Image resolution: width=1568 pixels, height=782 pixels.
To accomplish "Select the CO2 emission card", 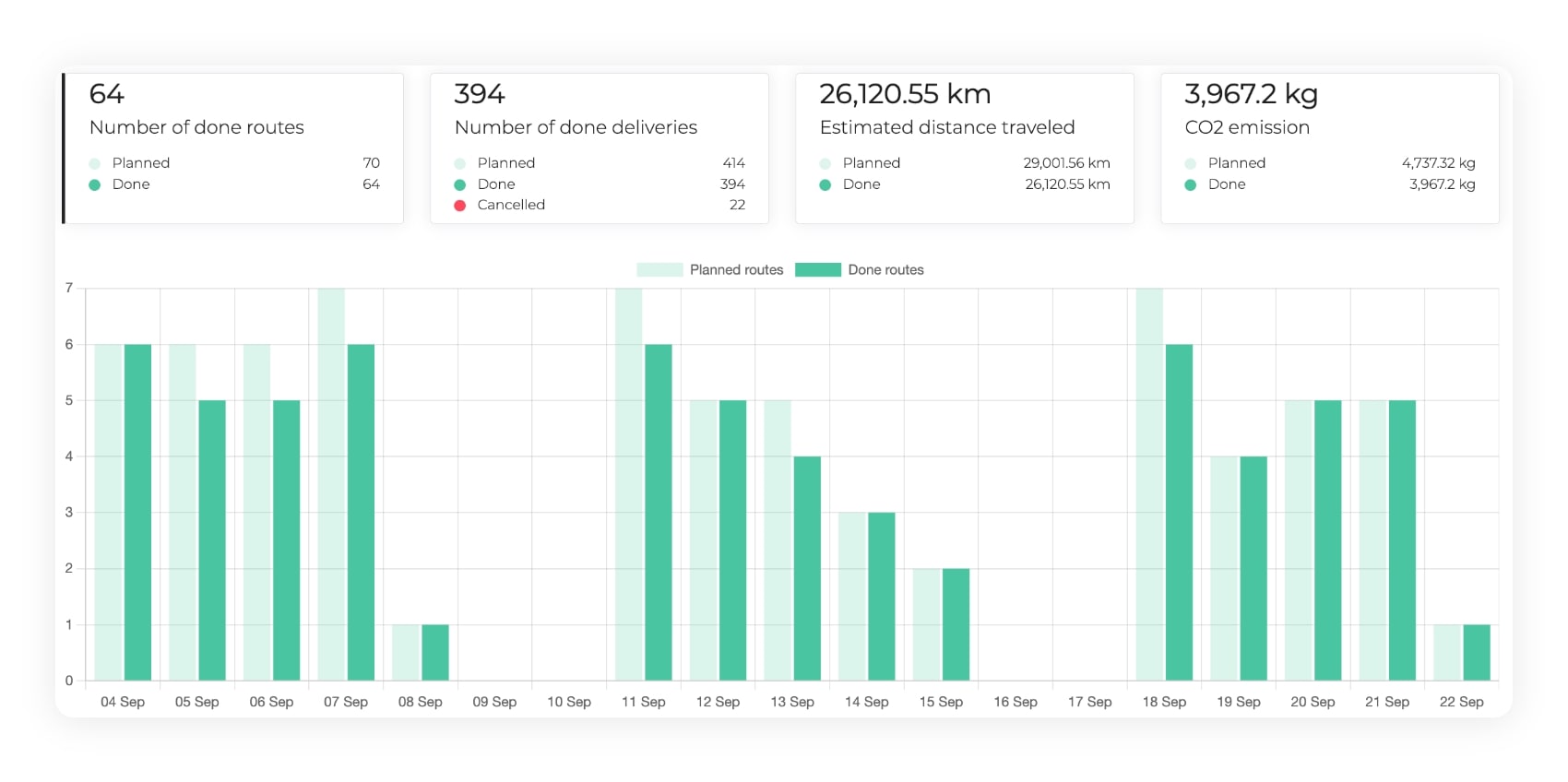I will pos(1329,148).
